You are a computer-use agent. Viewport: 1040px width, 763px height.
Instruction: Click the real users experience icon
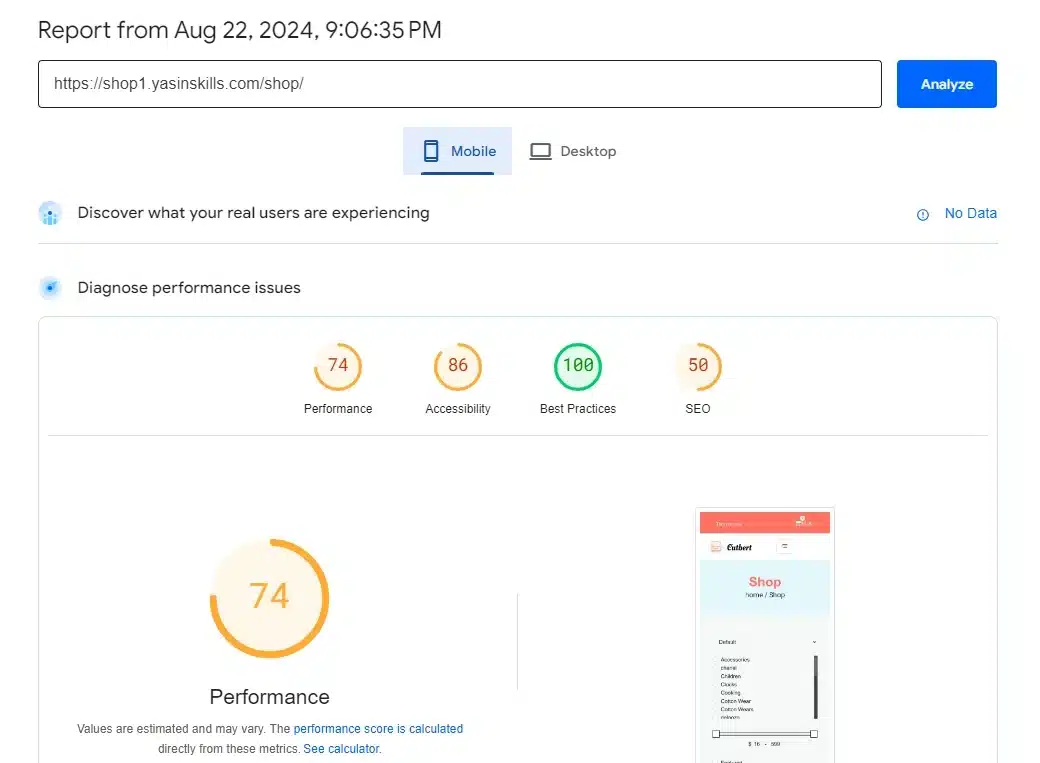click(x=50, y=213)
